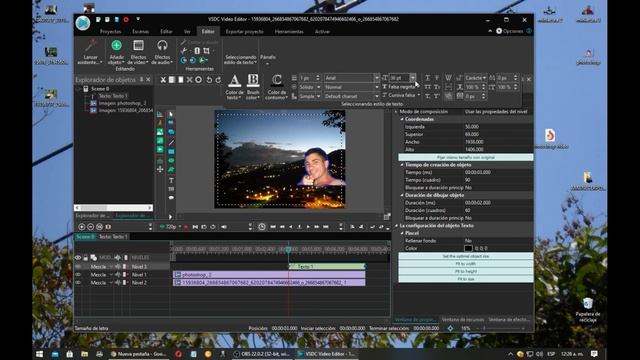Open the Proyectos menu tab
Image resolution: width=640 pixels, height=360 pixels.
pos(110,31)
